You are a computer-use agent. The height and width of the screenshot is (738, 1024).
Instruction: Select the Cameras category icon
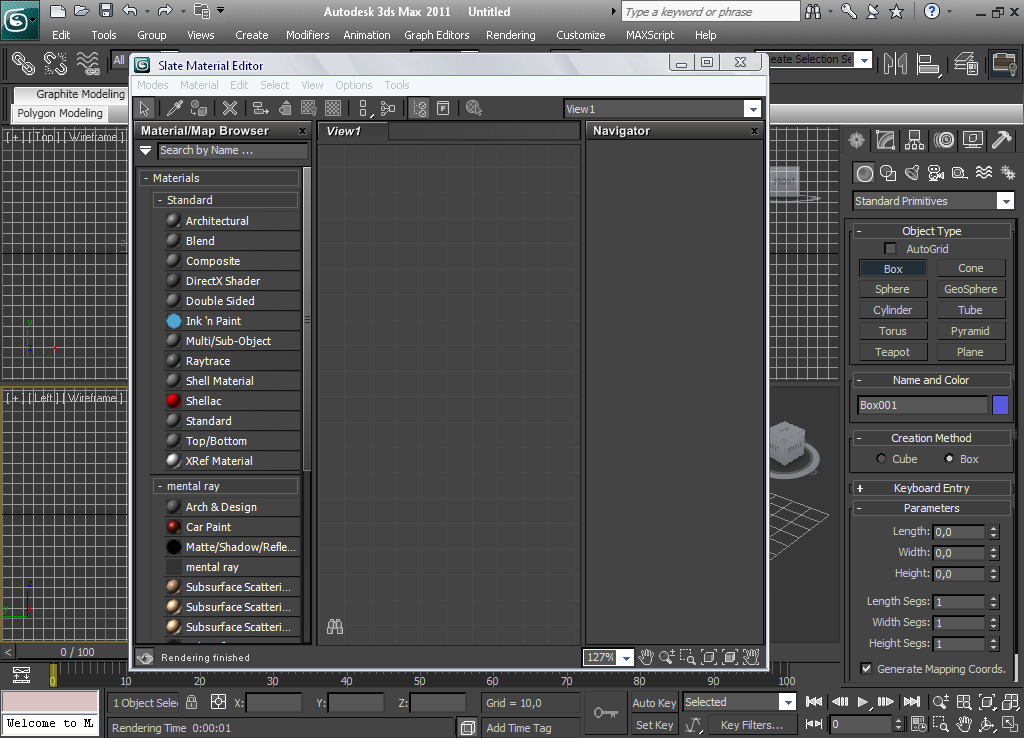(936, 173)
